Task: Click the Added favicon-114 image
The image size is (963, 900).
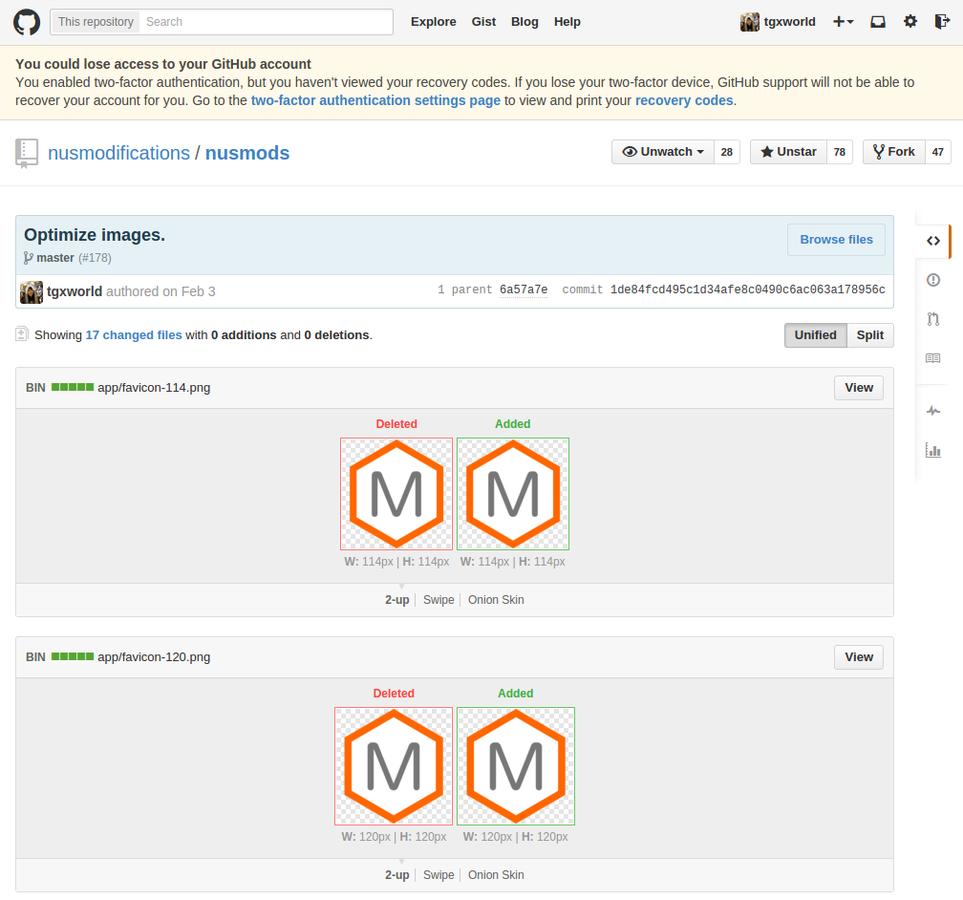Action: (513, 494)
